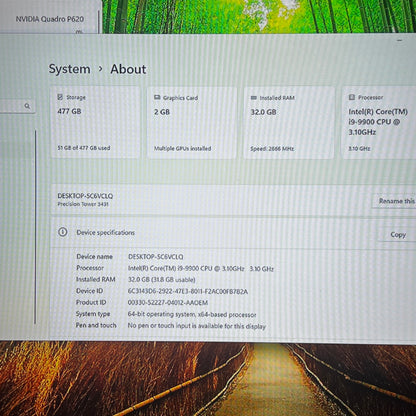Screen dimensions: 416x416
Task: Click the search magnifier icon
Action: click(x=27, y=106)
